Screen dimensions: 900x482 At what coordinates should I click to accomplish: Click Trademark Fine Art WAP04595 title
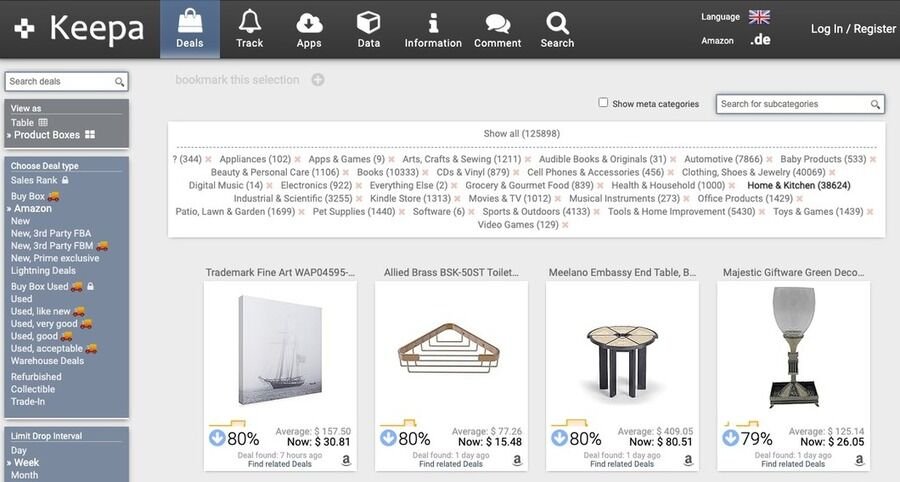click(280, 273)
